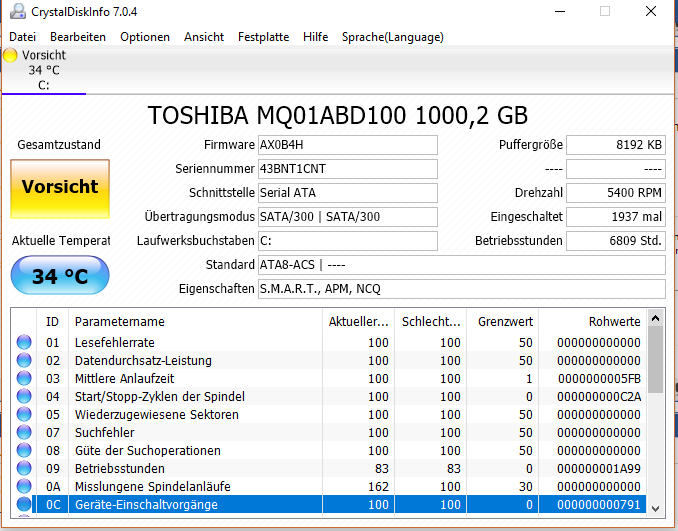678x531 pixels.
Task: Open the Ansicht menu
Action: 204,37
